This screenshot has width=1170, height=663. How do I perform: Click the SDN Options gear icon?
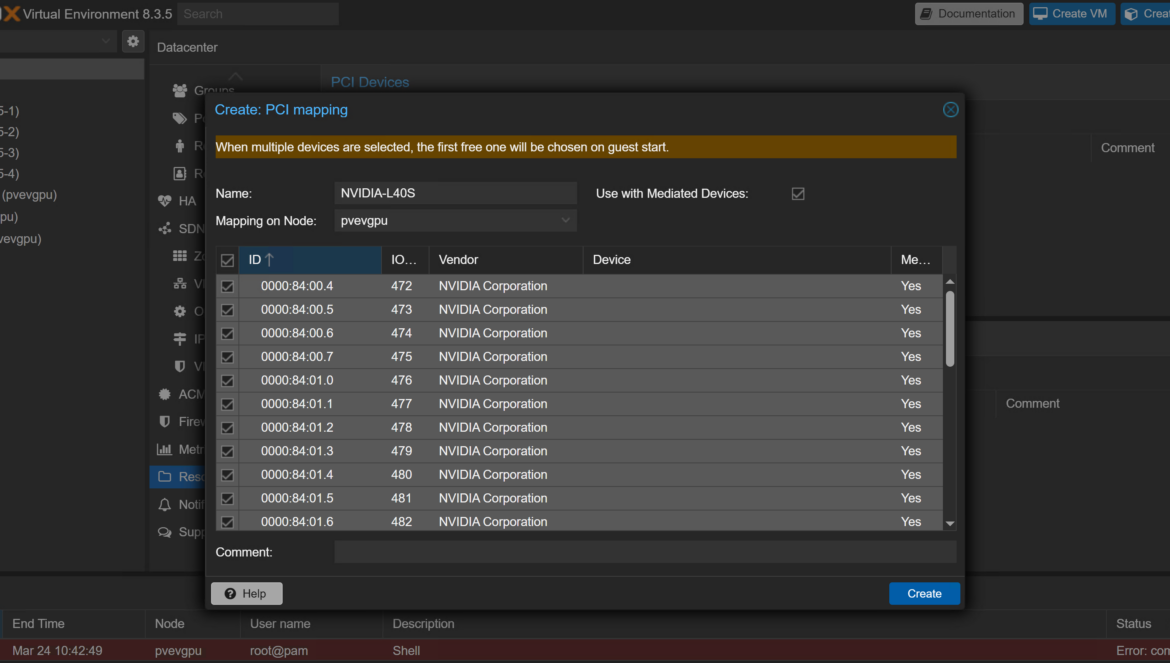click(180, 311)
